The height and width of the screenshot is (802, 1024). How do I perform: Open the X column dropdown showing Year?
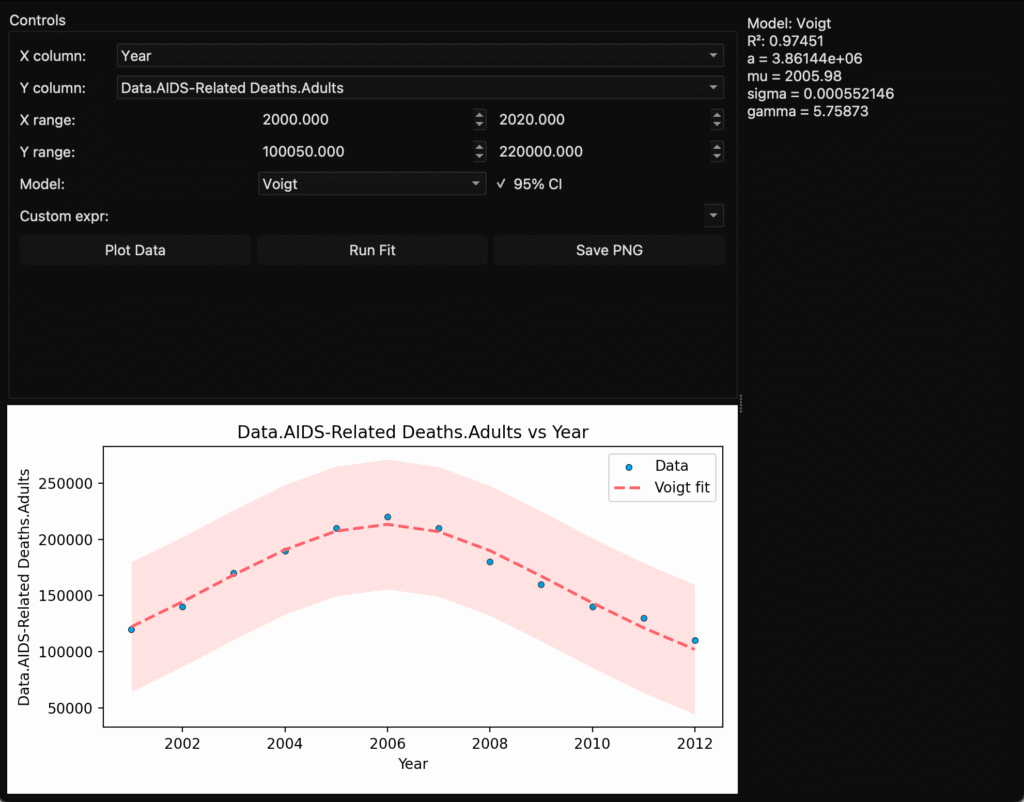419,56
